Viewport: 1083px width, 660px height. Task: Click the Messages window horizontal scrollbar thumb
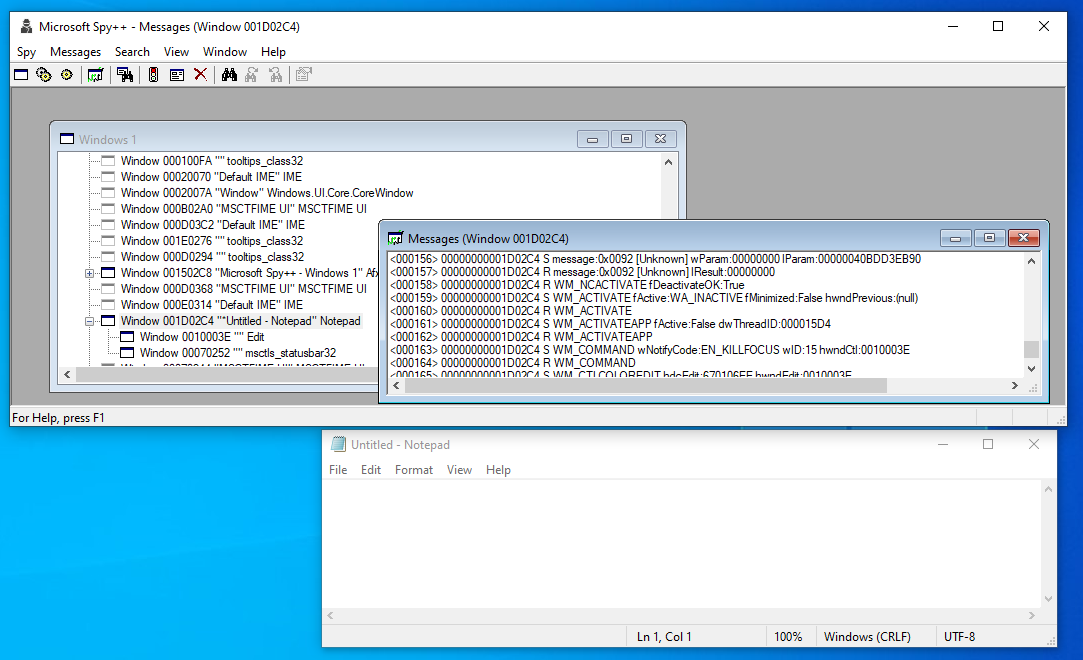pos(646,385)
